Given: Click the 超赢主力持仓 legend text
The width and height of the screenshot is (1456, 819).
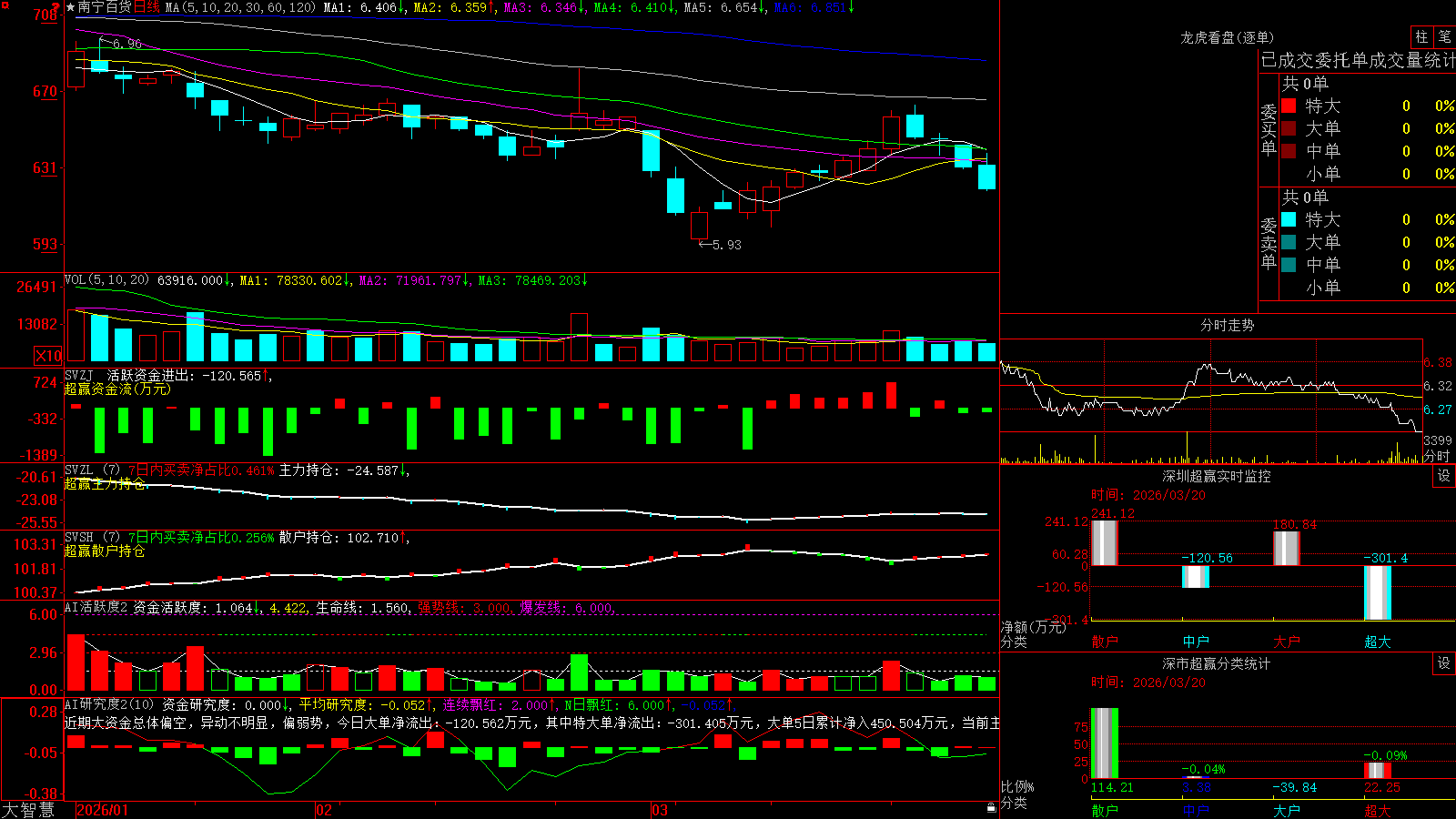Looking at the screenshot, I should [x=105, y=483].
